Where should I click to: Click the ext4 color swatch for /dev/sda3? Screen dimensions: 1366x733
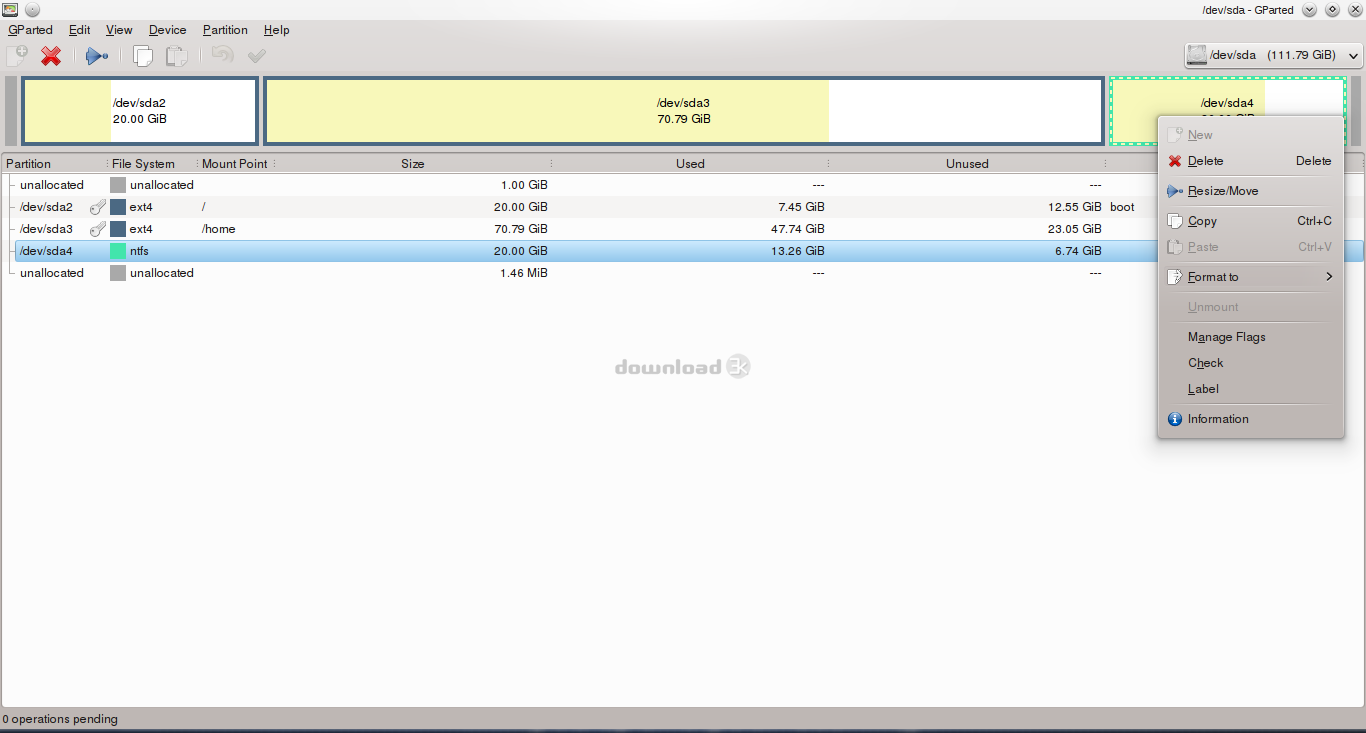click(x=118, y=229)
